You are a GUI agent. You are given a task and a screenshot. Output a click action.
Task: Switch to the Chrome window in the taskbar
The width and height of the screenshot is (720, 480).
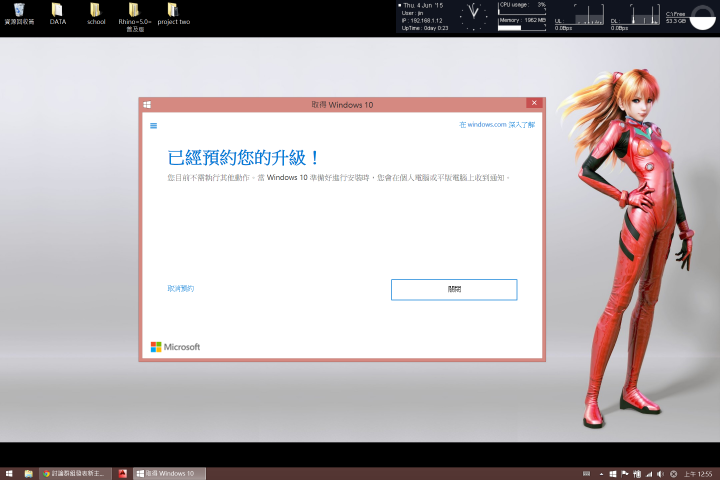tap(75, 474)
